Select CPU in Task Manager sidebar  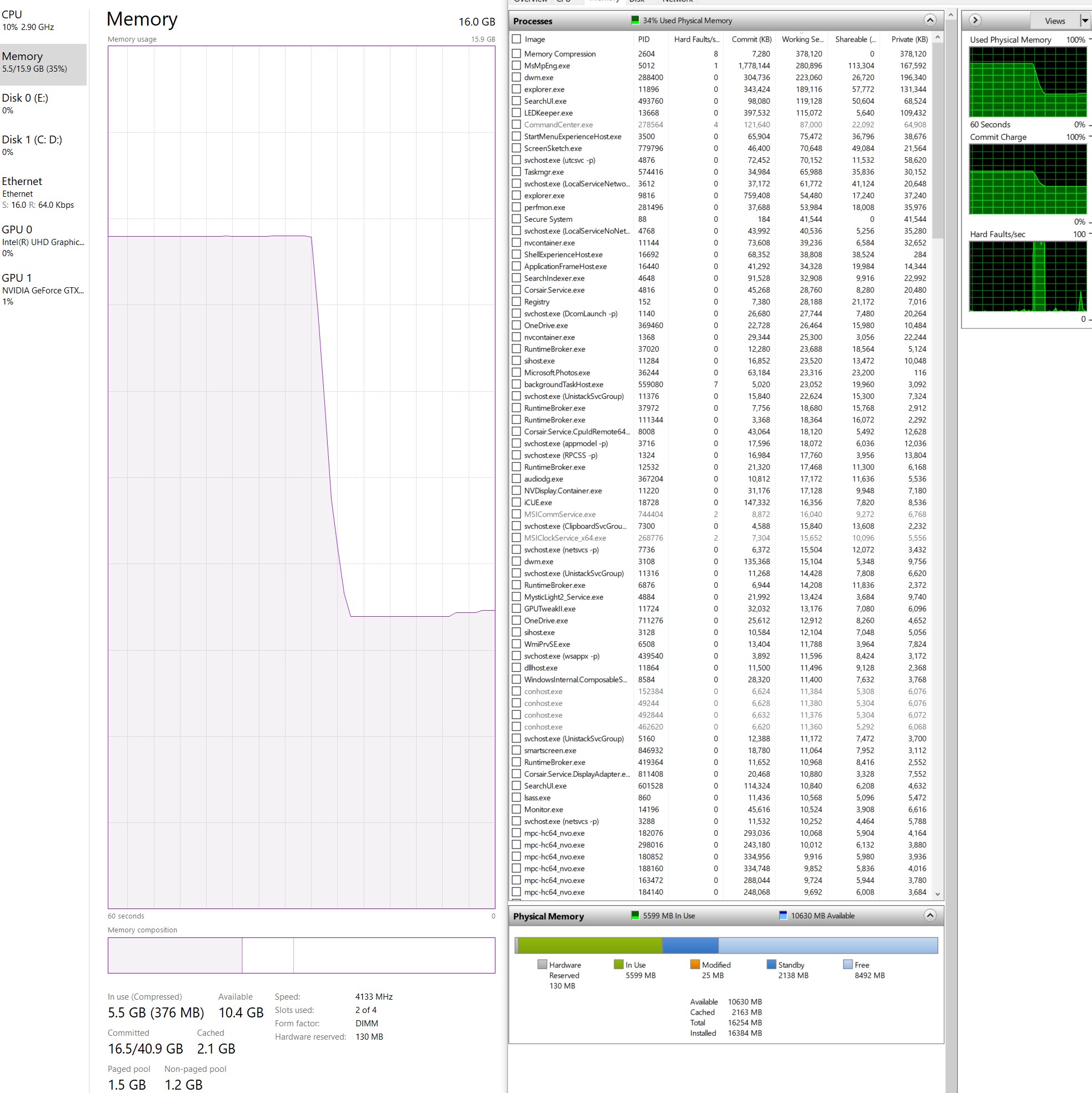[x=43, y=21]
